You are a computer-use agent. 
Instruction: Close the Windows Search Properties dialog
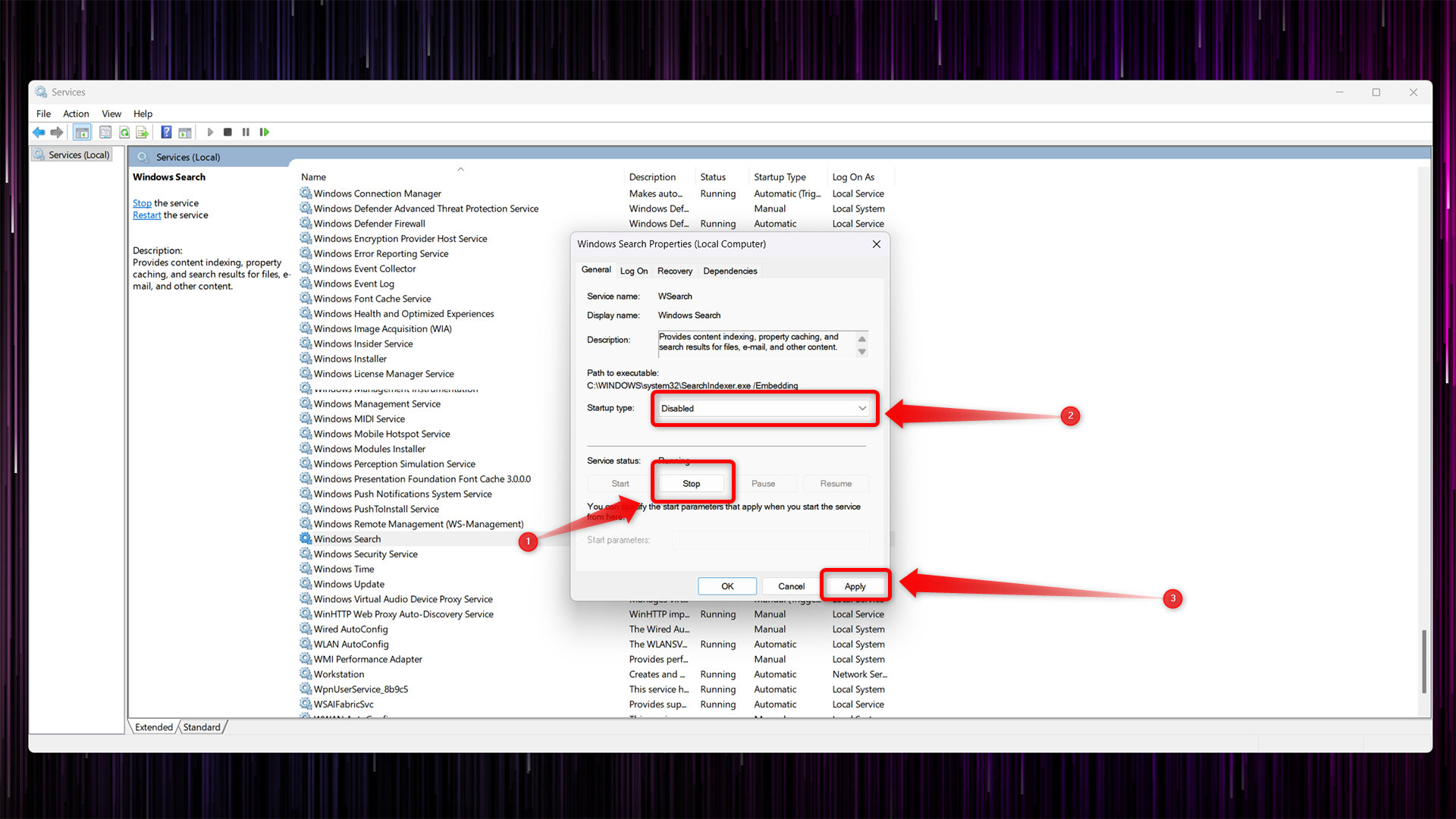pos(877,244)
